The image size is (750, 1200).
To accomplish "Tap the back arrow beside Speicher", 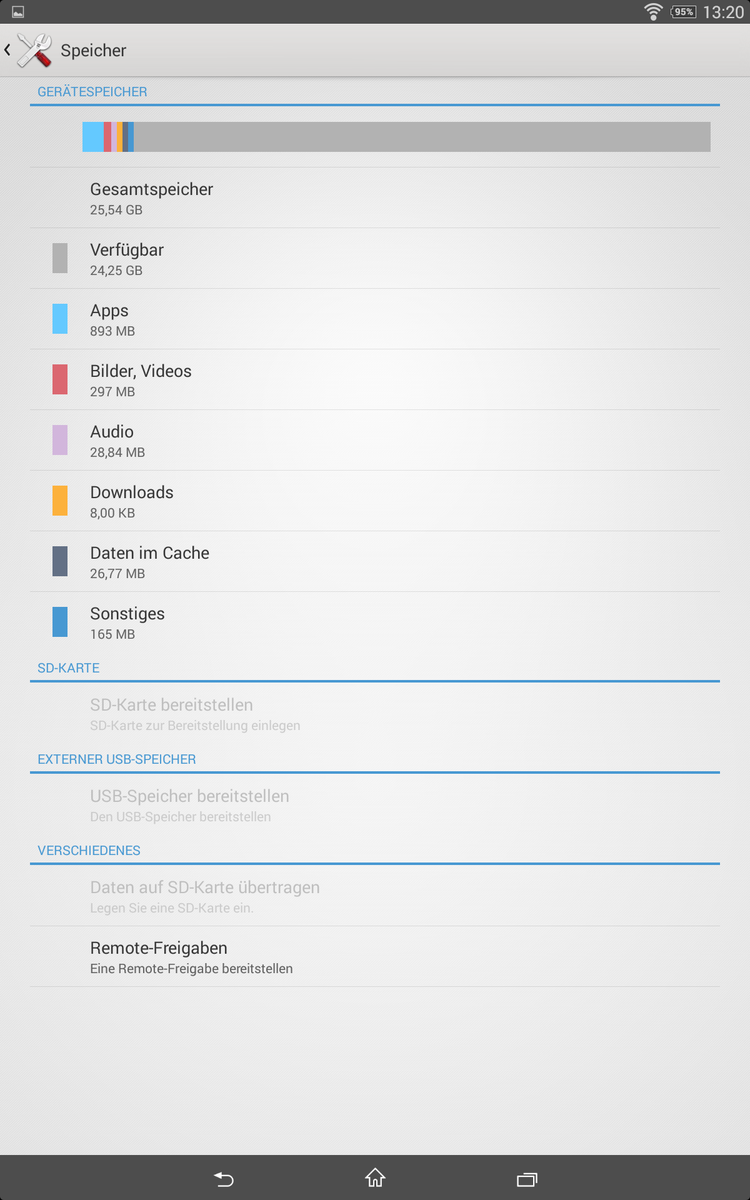I will tap(8, 50).
